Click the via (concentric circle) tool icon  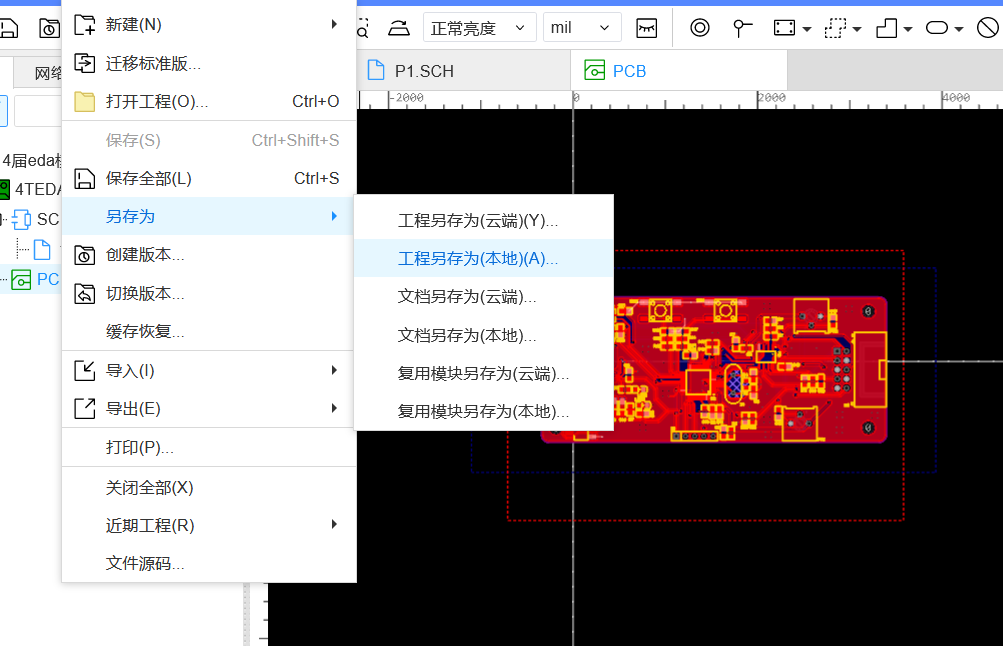tap(700, 27)
